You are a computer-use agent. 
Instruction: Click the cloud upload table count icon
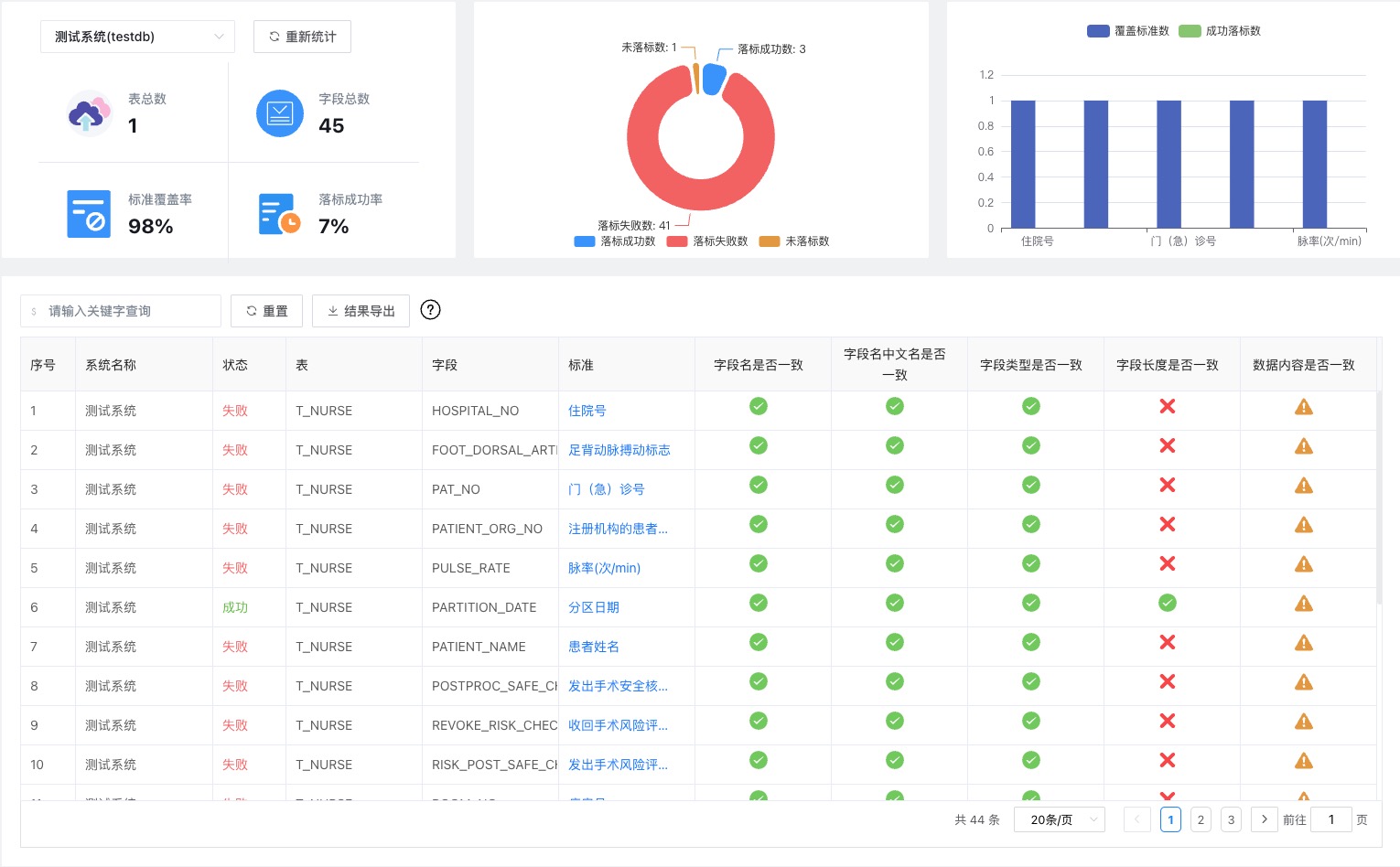(89, 114)
